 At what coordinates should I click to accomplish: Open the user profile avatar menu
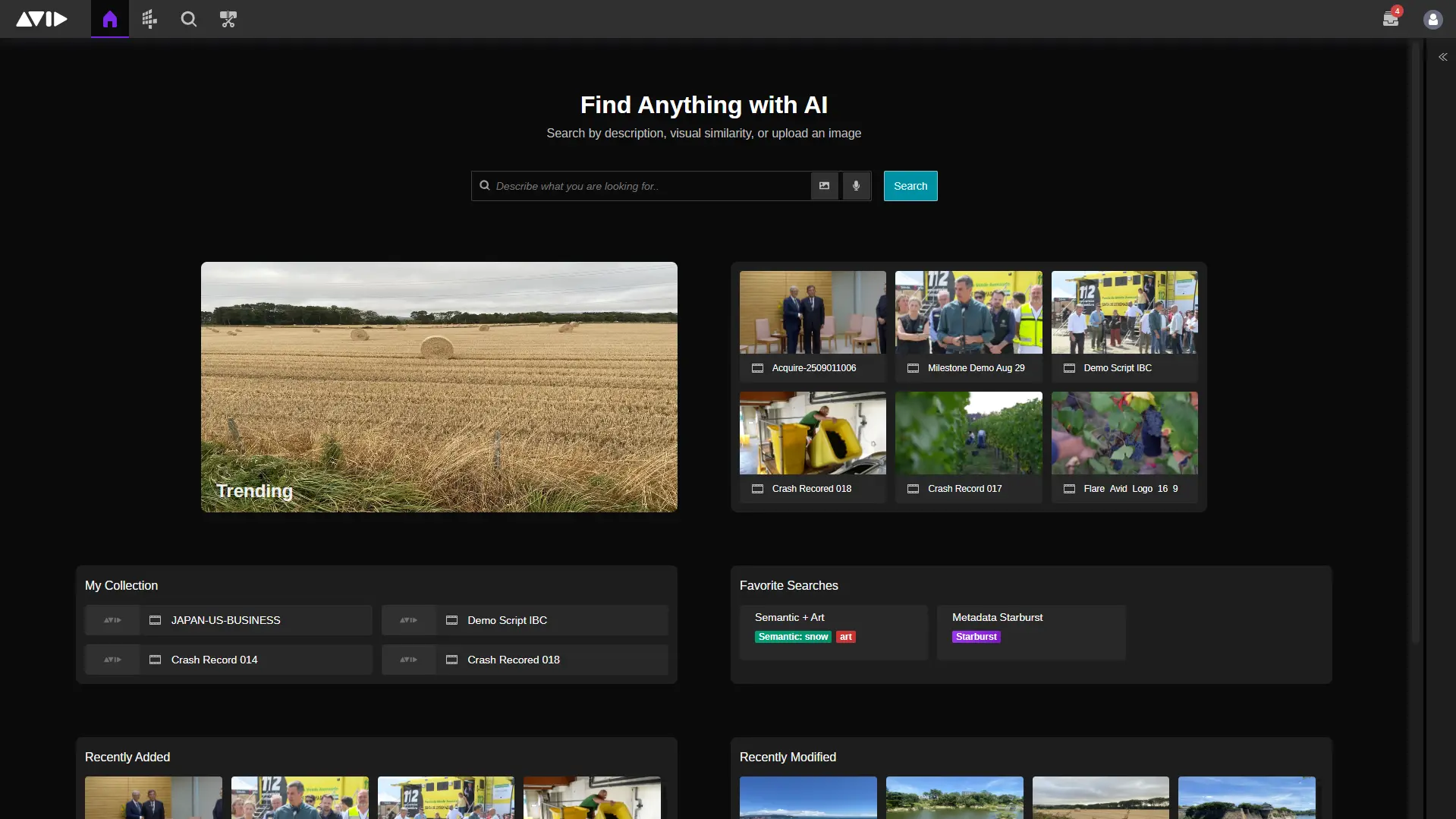point(1432,20)
